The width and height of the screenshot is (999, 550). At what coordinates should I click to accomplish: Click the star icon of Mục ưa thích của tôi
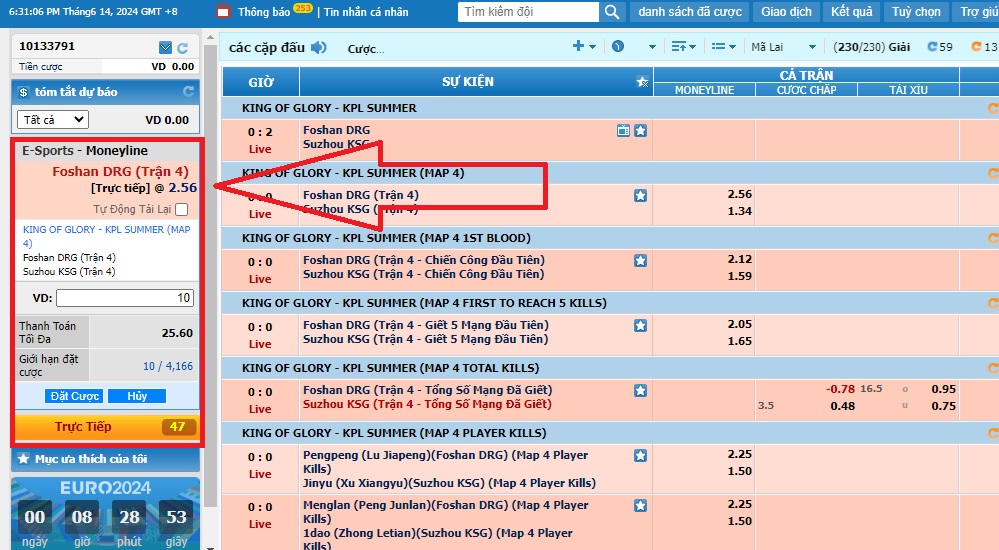tap(24, 459)
